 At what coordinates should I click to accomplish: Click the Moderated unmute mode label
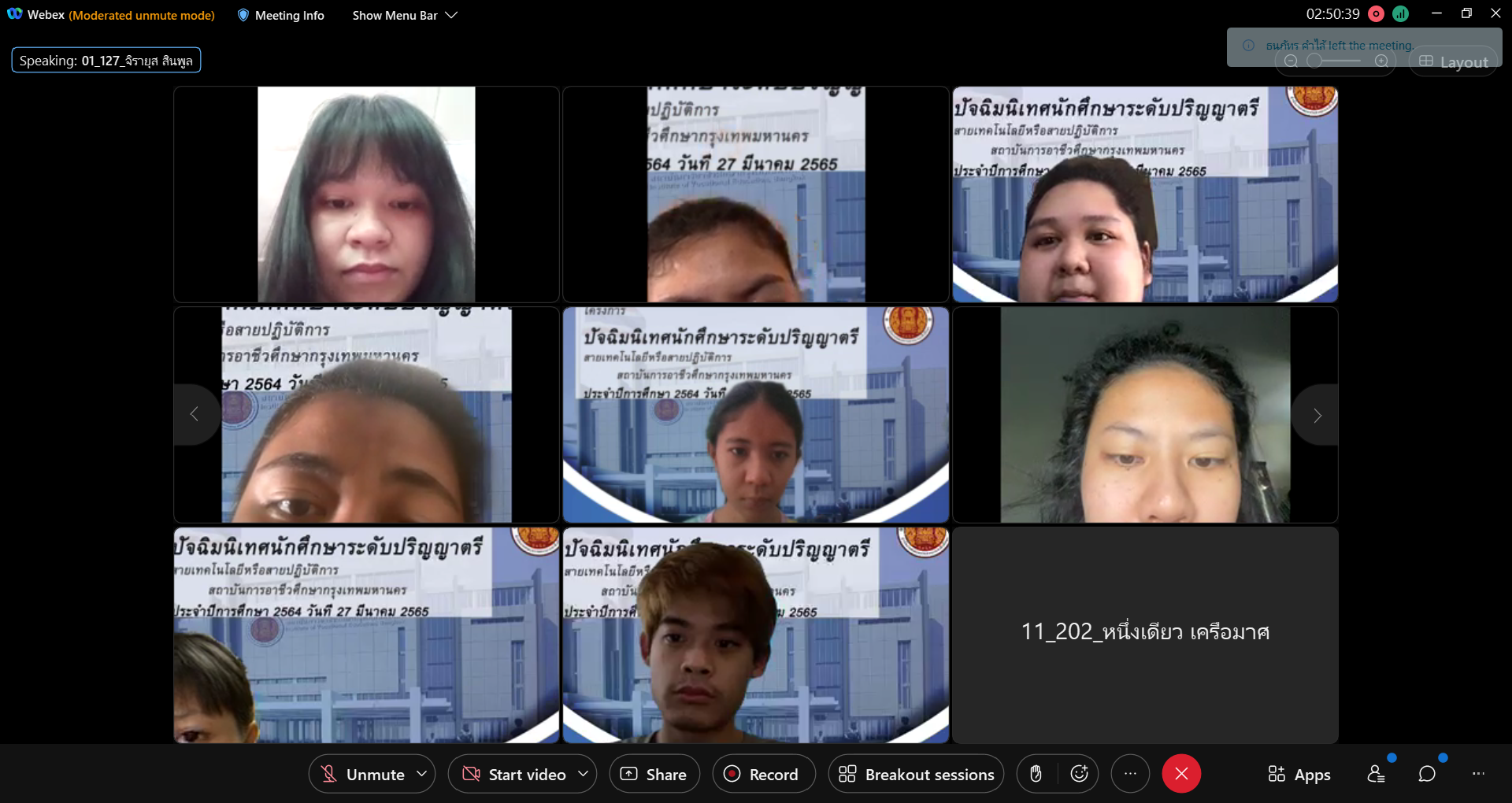(142, 15)
